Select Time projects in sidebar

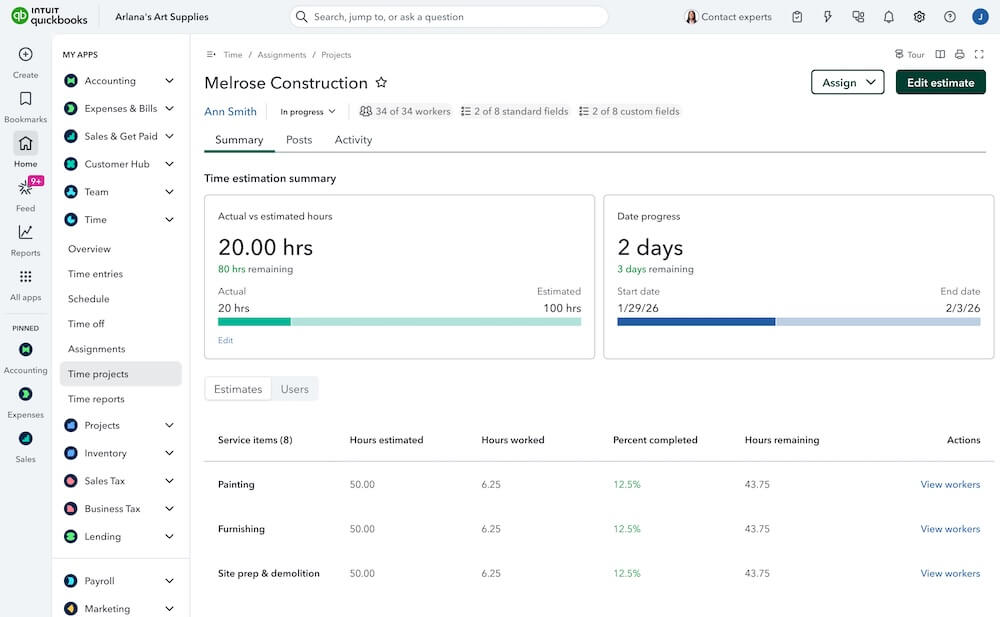tap(121, 374)
